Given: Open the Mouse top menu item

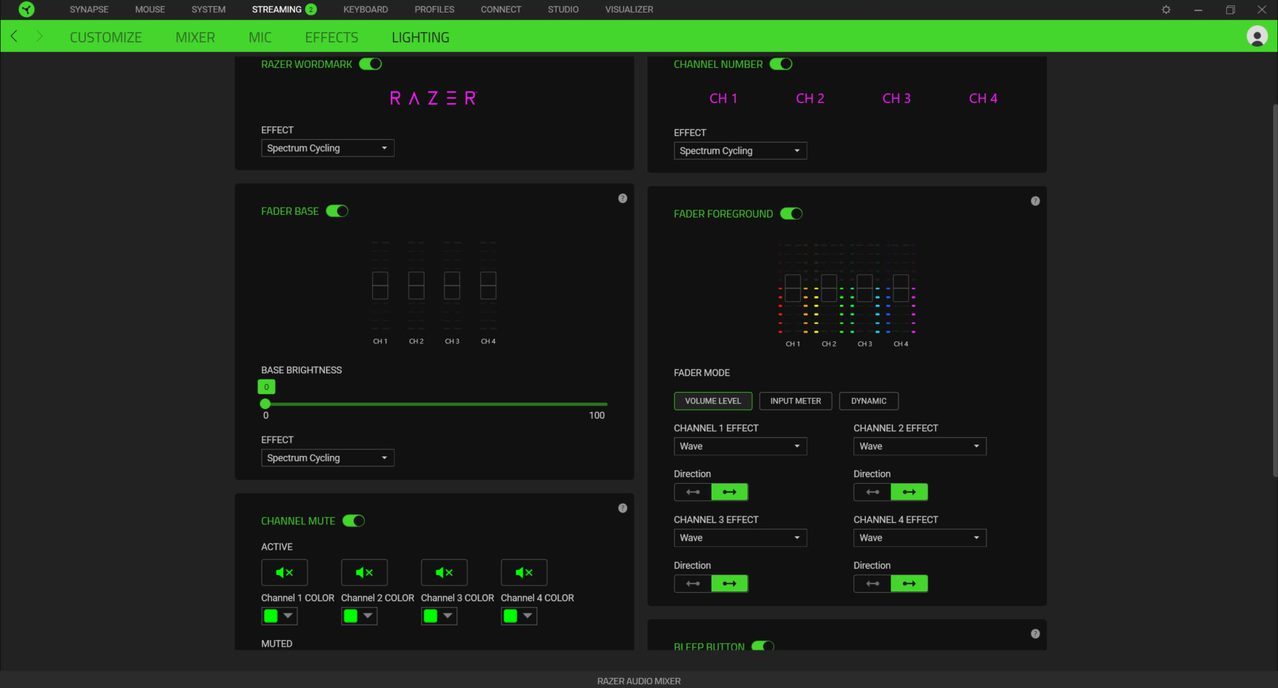Looking at the screenshot, I should point(150,9).
